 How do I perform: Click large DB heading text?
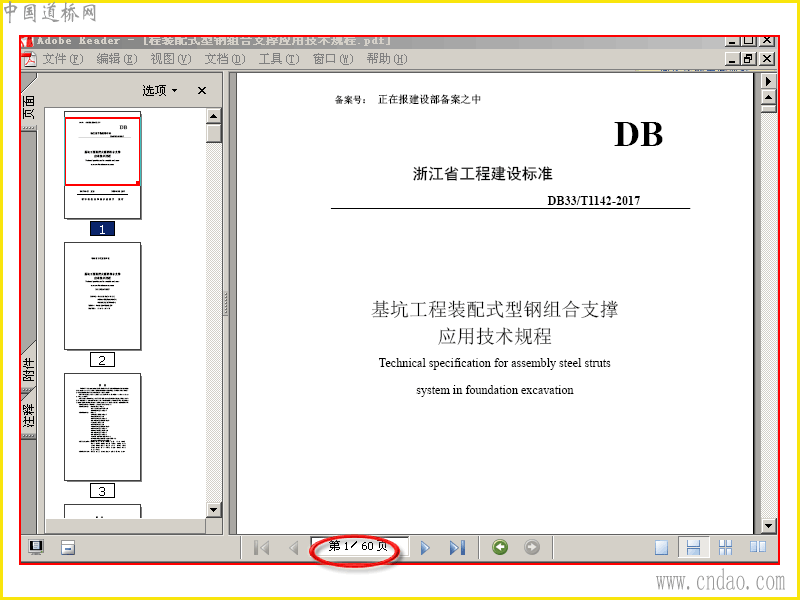[x=638, y=135]
